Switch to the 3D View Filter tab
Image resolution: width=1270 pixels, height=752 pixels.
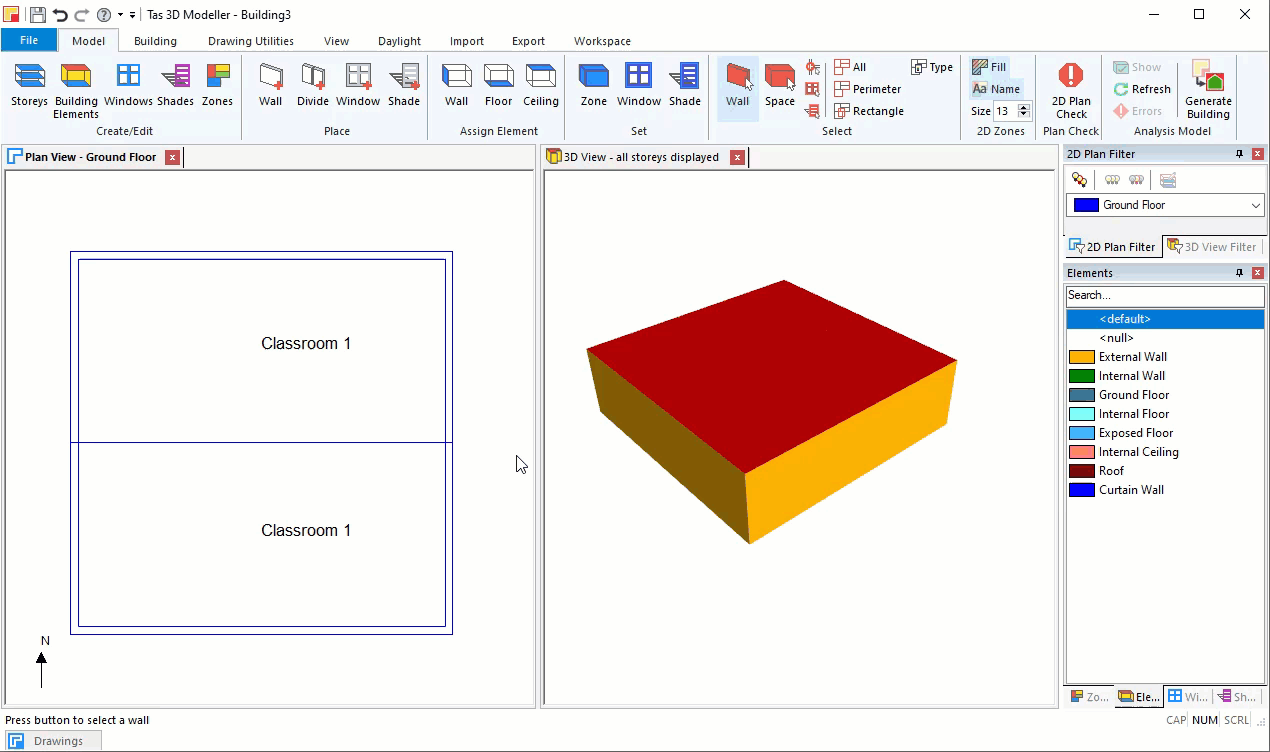pos(1212,247)
